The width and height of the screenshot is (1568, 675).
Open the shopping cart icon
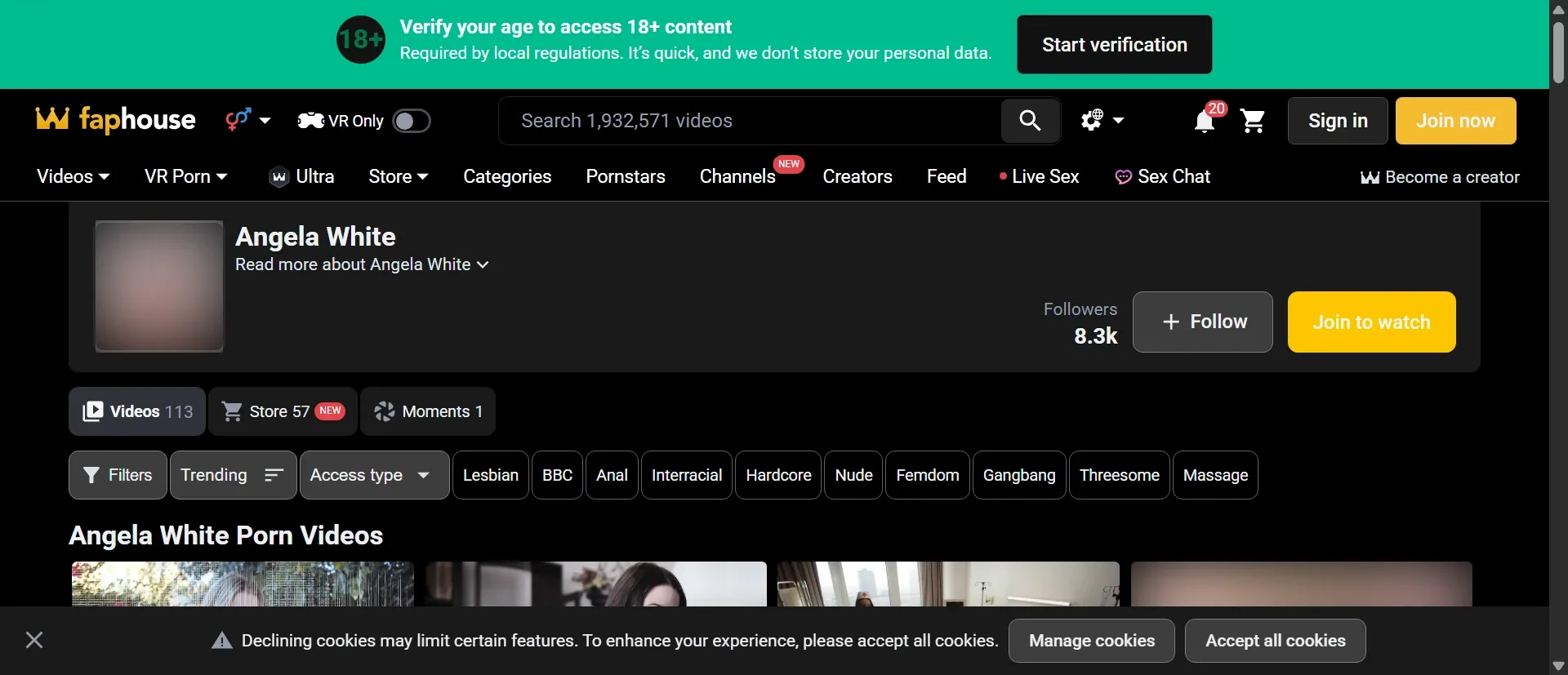pos(1252,121)
